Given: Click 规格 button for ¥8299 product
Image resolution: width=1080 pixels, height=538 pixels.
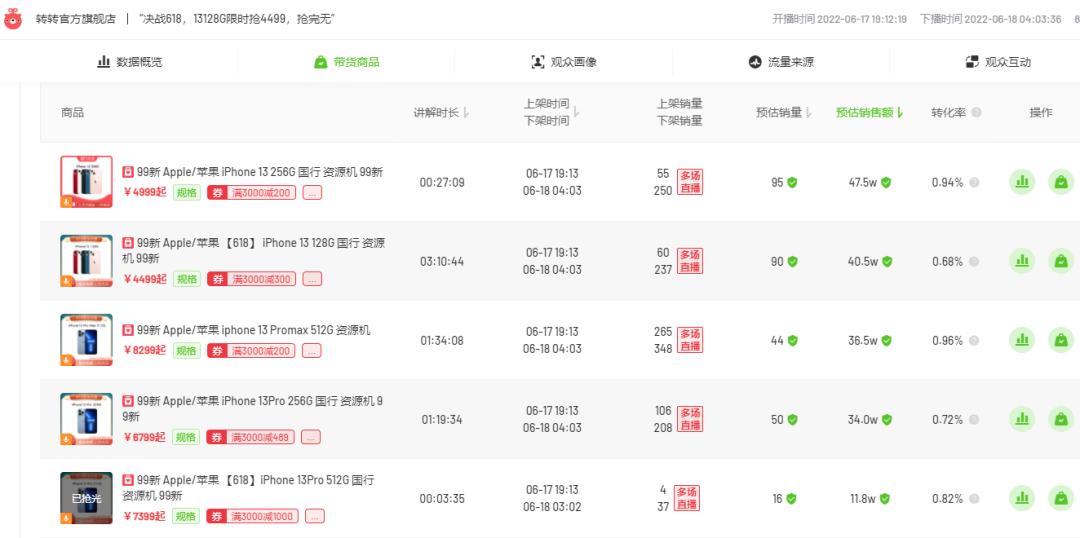Looking at the screenshot, I should 186,351.
